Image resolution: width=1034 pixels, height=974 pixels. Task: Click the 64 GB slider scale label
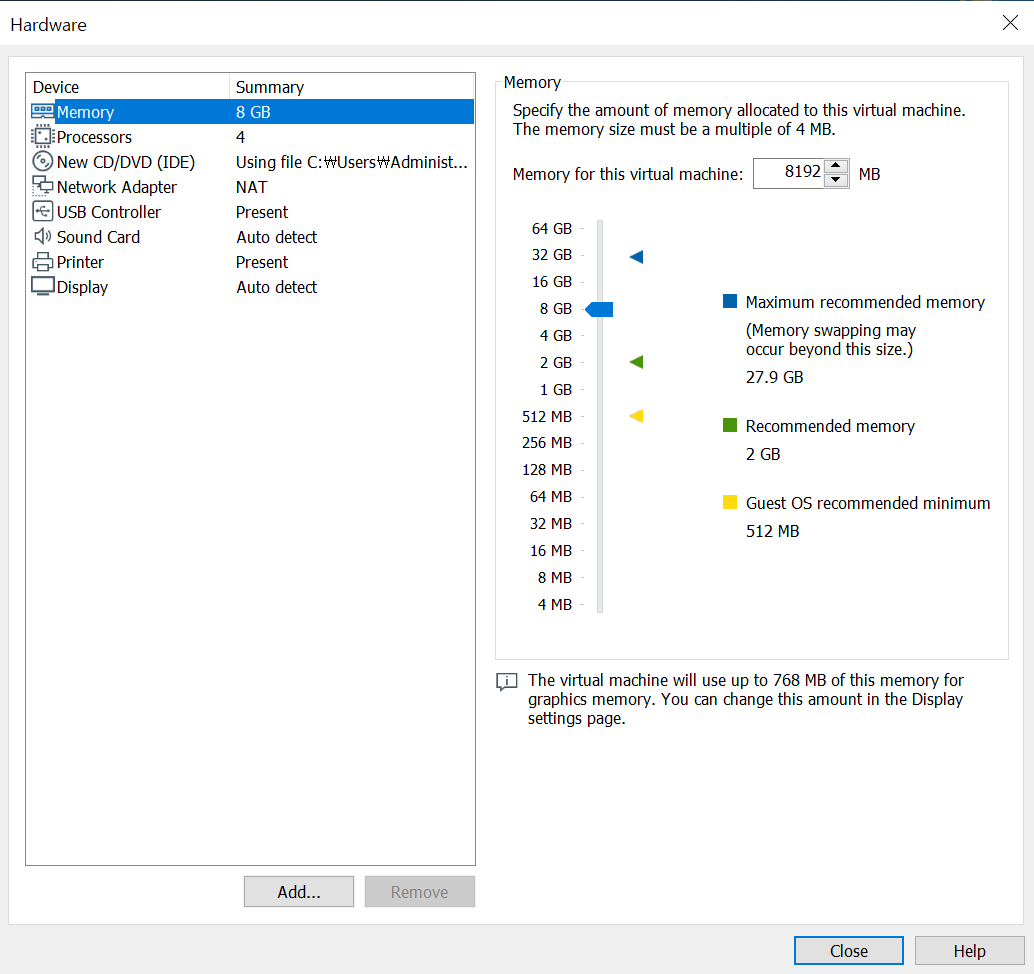coord(551,228)
